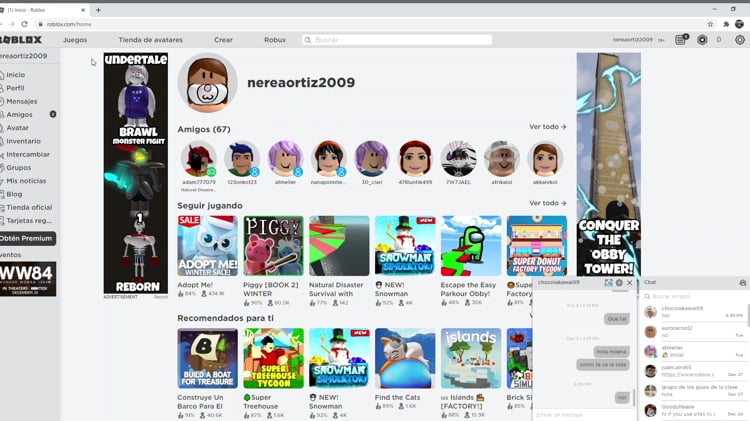Open Adopt Me! game thumbnail
The height and width of the screenshot is (421, 750).
tap(208, 246)
